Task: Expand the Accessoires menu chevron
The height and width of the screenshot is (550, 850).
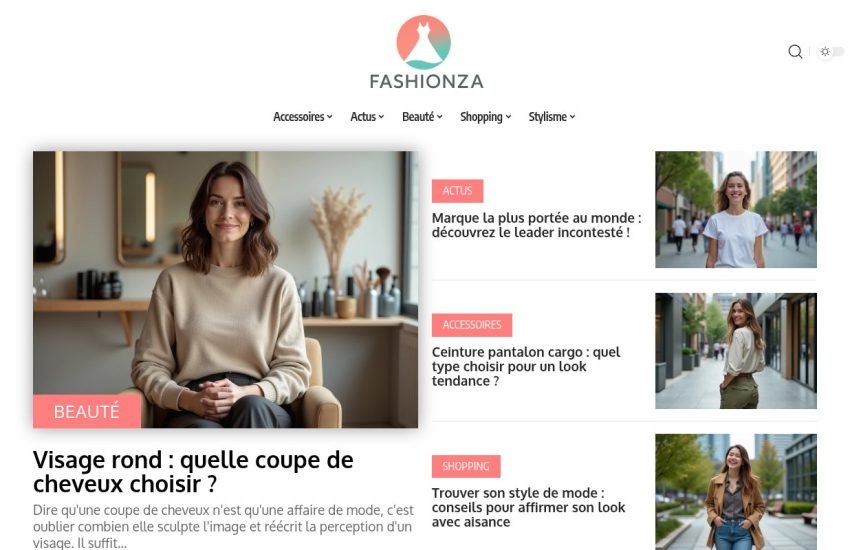Action: tap(330, 117)
